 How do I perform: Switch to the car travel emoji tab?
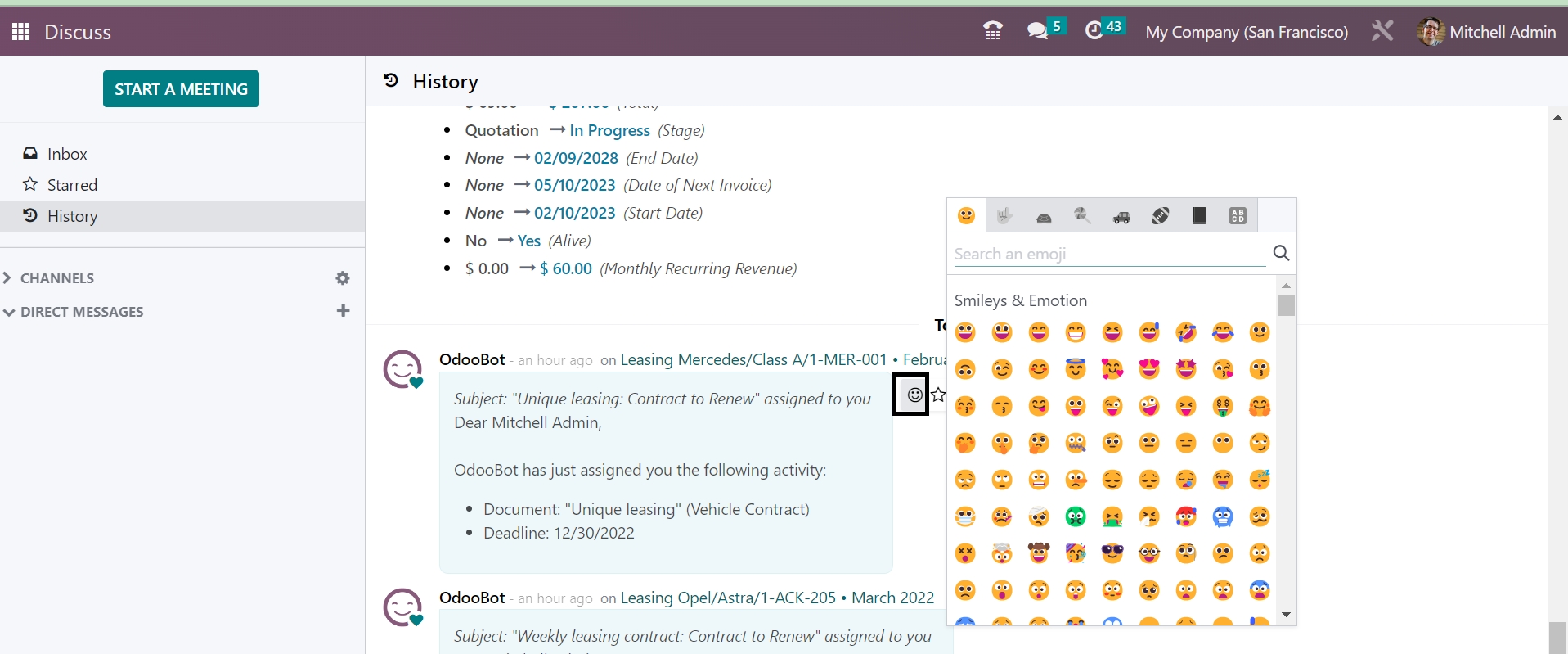point(1121,216)
